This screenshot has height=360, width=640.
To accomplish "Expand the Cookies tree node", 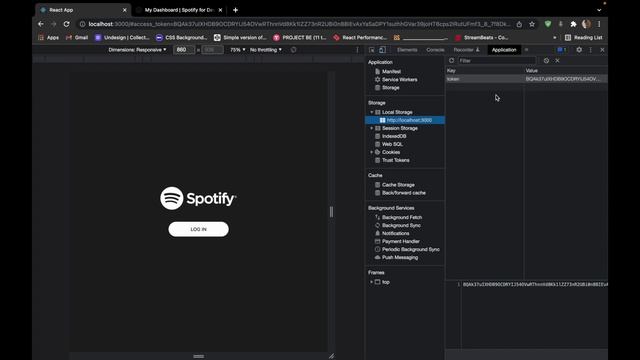I will tap(372, 152).
